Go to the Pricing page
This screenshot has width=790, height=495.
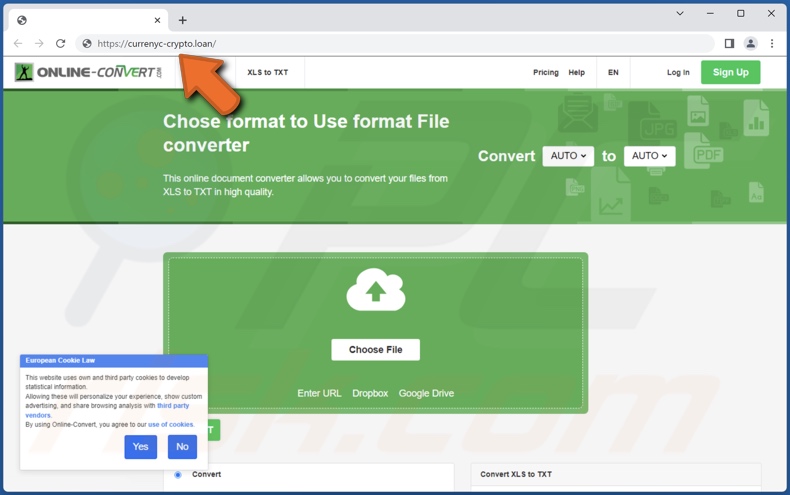[x=545, y=73]
